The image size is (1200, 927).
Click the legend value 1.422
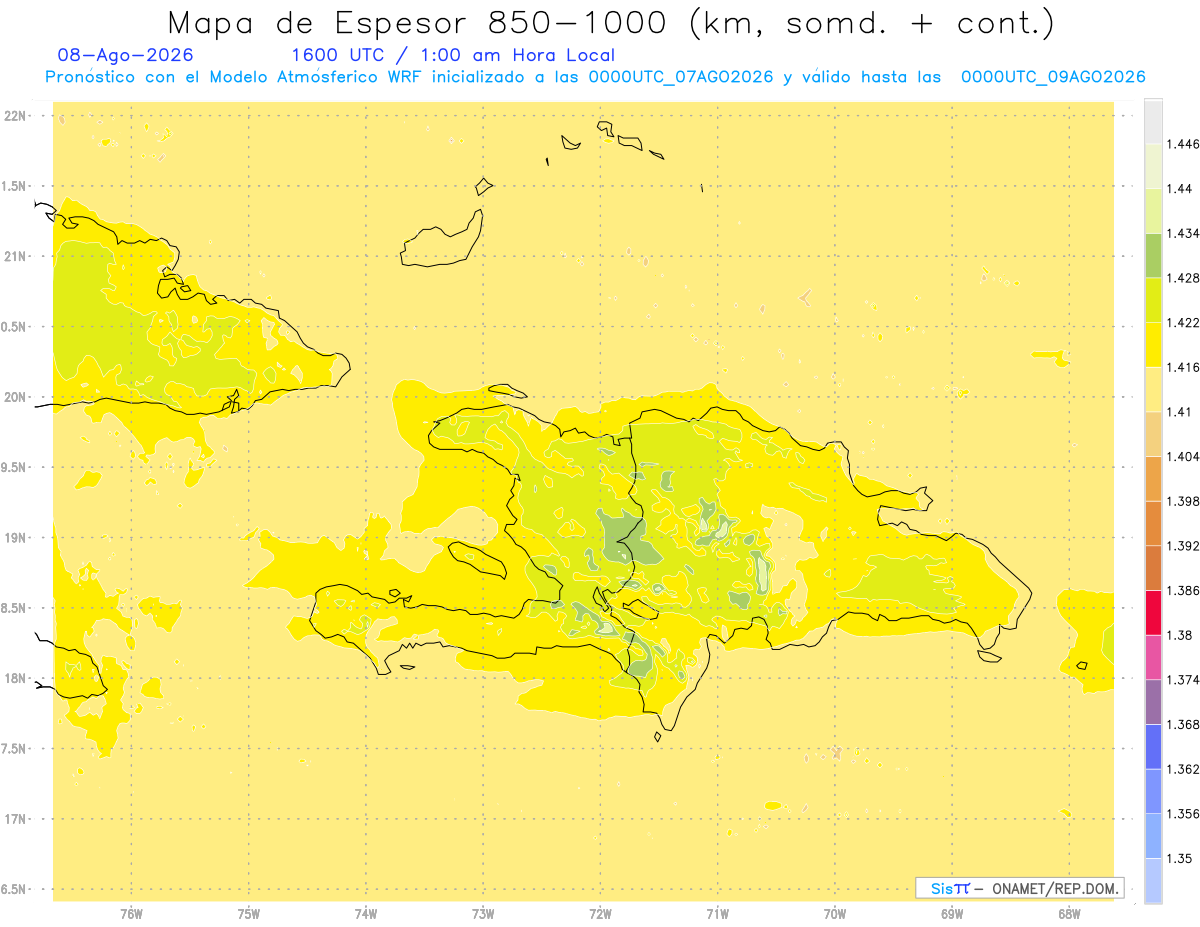coord(1185,322)
